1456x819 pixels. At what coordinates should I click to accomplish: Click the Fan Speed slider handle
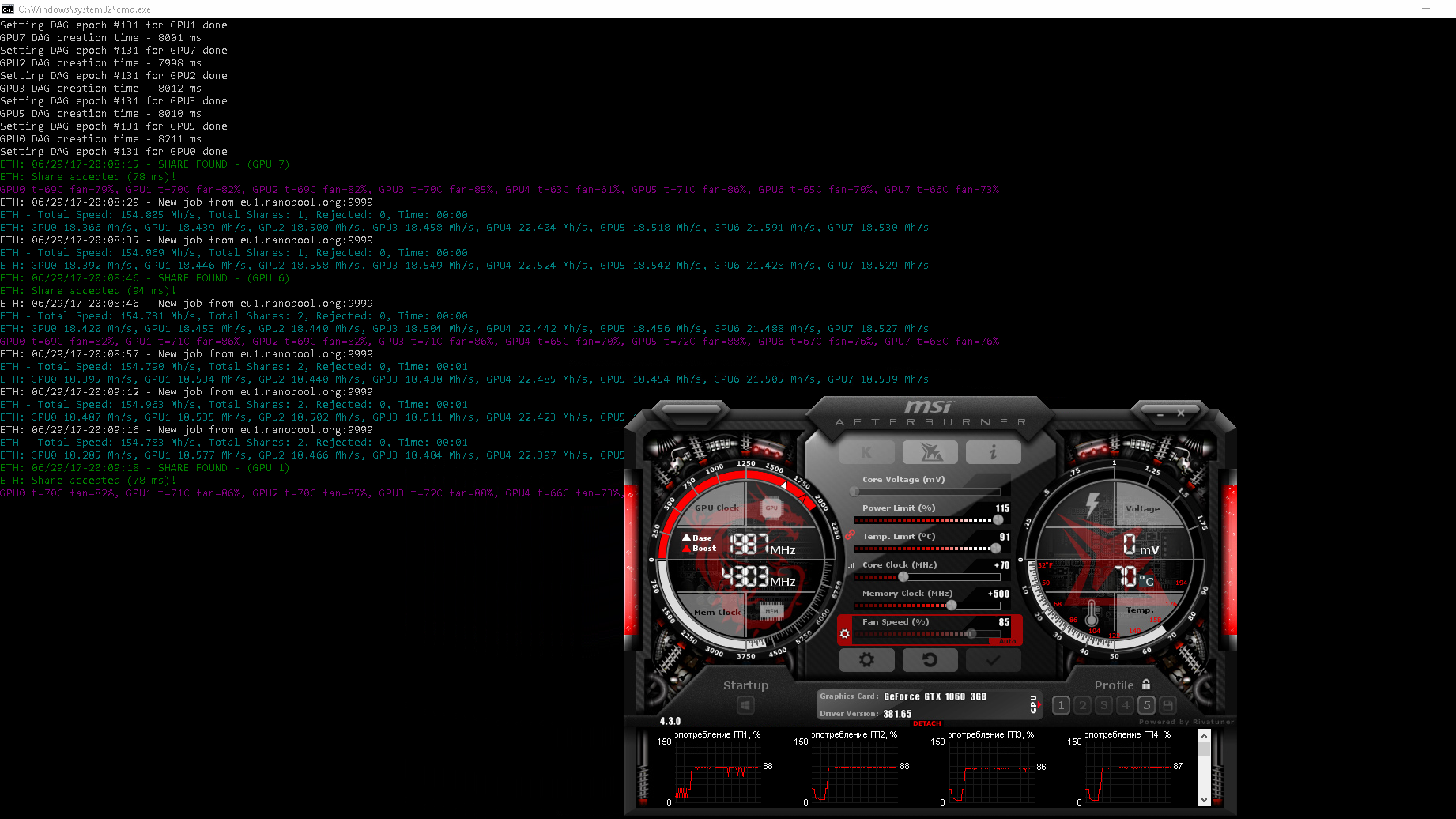[x=971, y=634]
